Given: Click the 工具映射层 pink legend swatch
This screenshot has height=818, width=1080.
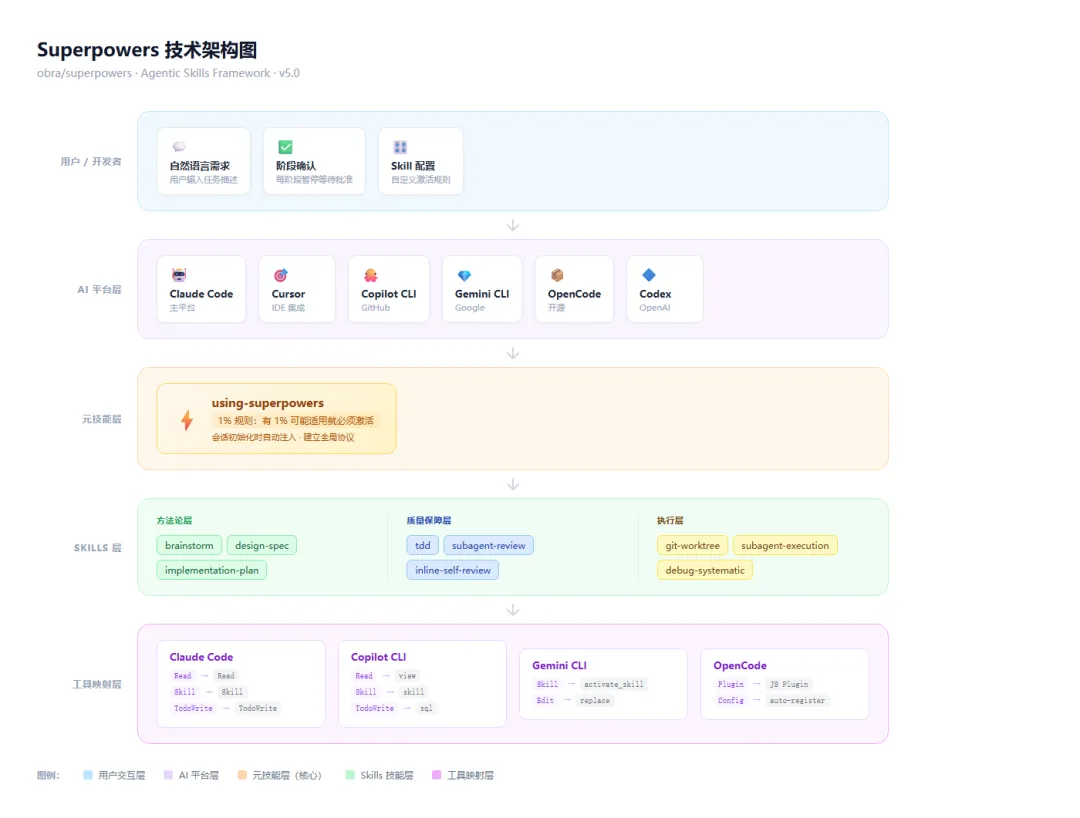Looking at the screenshot, I should (436, 775).
